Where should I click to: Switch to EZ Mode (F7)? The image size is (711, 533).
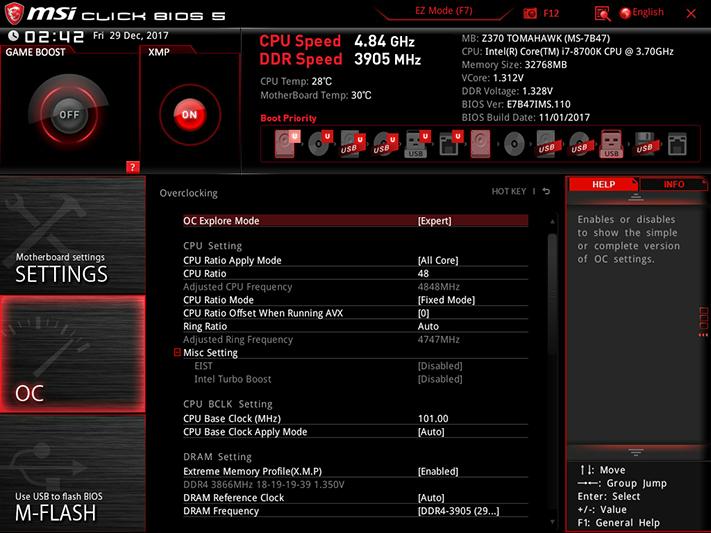(x=443, y=11)
